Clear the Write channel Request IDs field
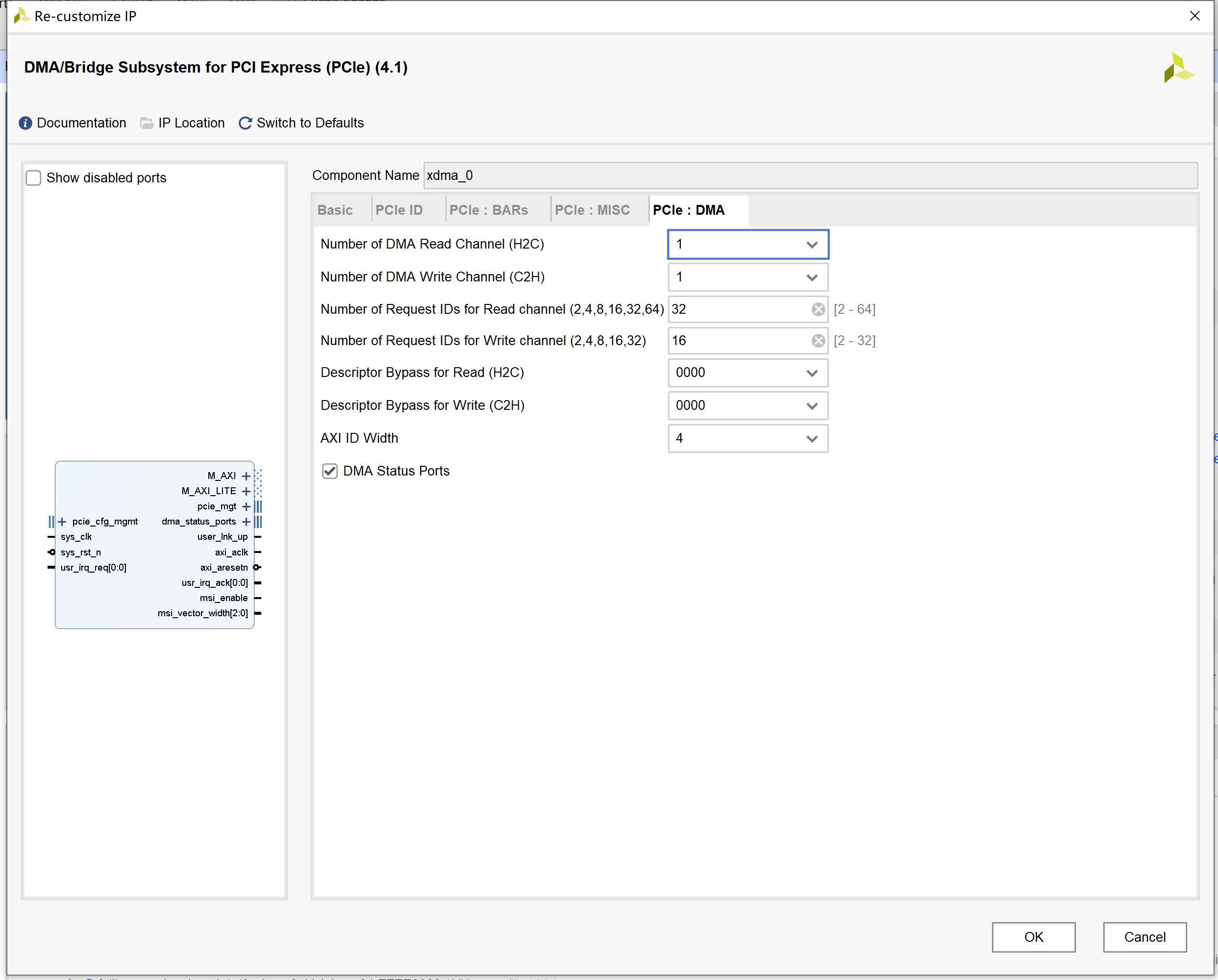1218x980 pixels. [x=818, y=341]
